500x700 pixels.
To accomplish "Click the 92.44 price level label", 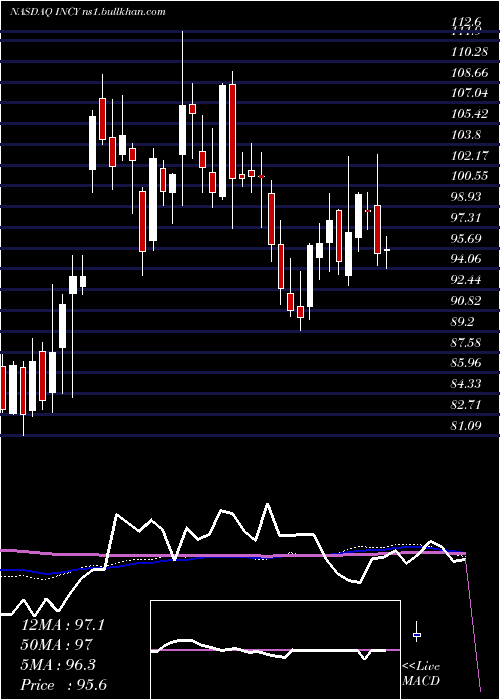I will coord(467,280).
